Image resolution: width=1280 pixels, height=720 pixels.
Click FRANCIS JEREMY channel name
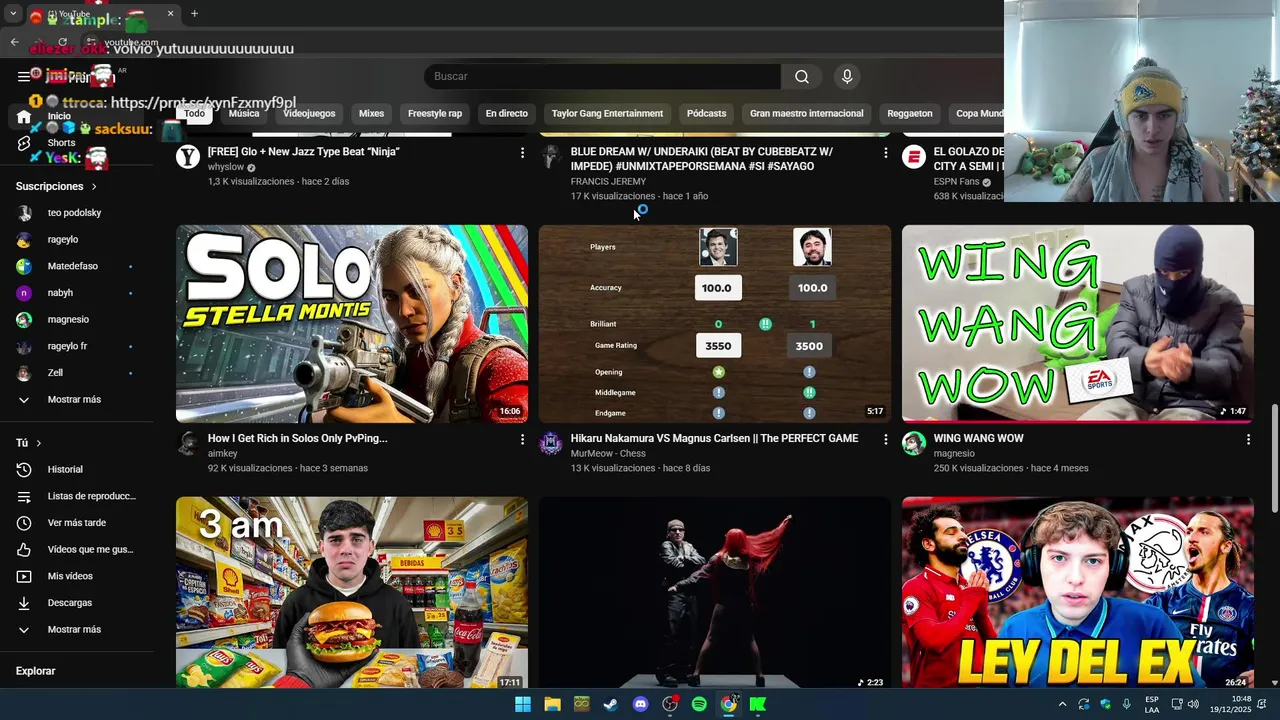click(608, 182)
